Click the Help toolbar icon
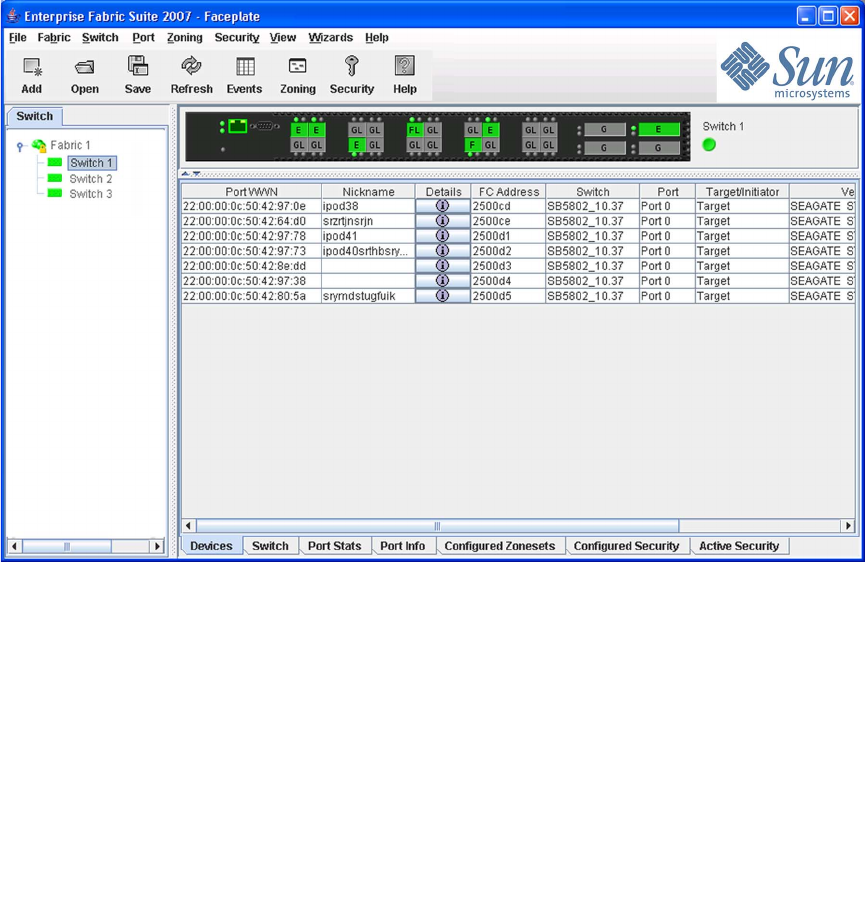 point(404,66)
